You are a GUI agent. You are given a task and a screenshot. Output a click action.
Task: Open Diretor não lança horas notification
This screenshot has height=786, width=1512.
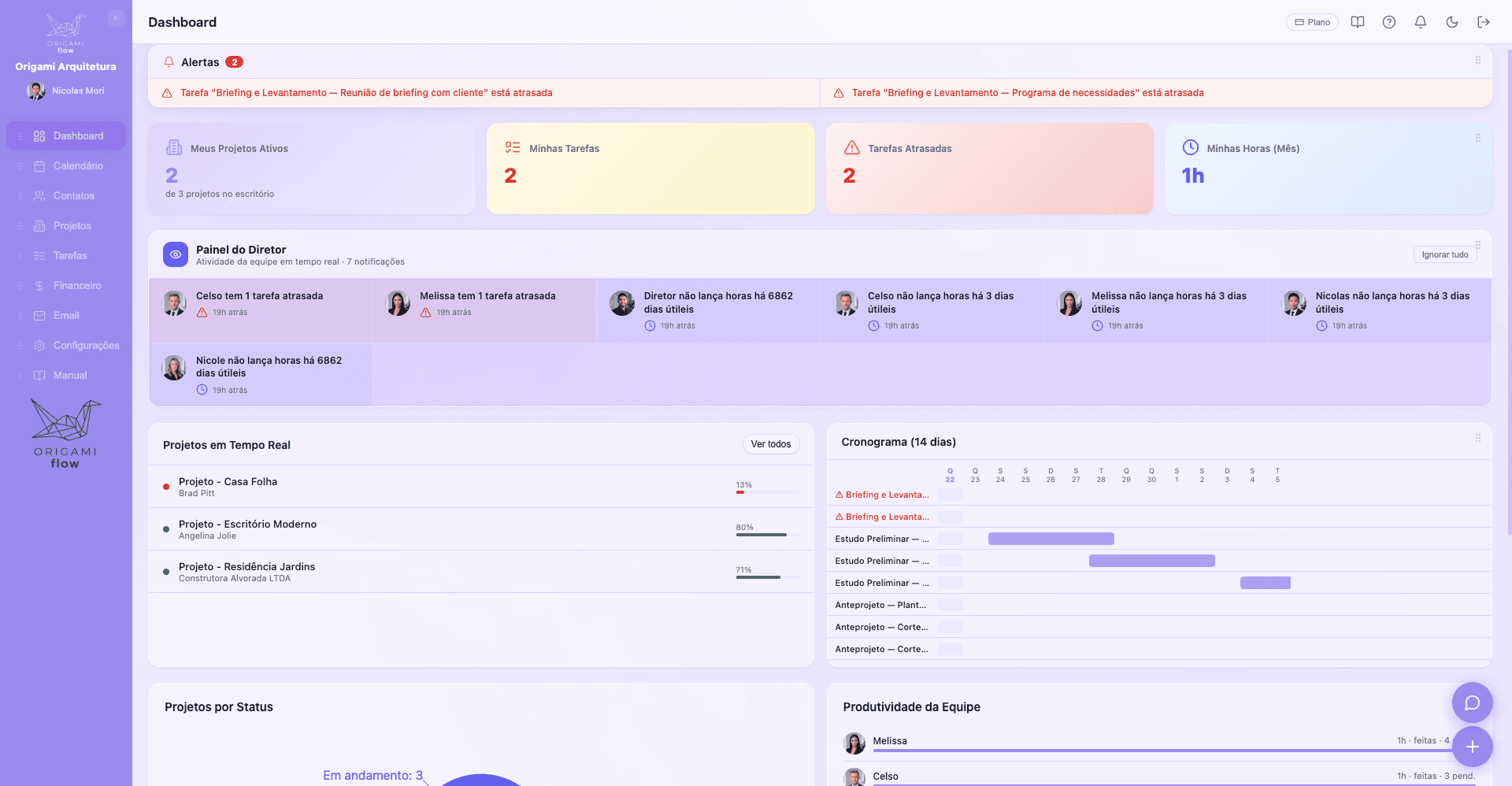709,310
